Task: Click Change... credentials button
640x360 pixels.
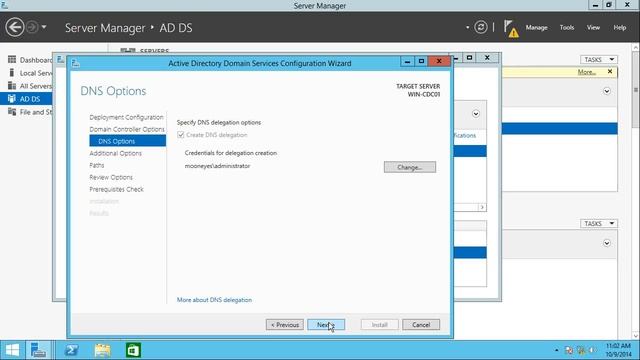Action: [x=409, y=167]
